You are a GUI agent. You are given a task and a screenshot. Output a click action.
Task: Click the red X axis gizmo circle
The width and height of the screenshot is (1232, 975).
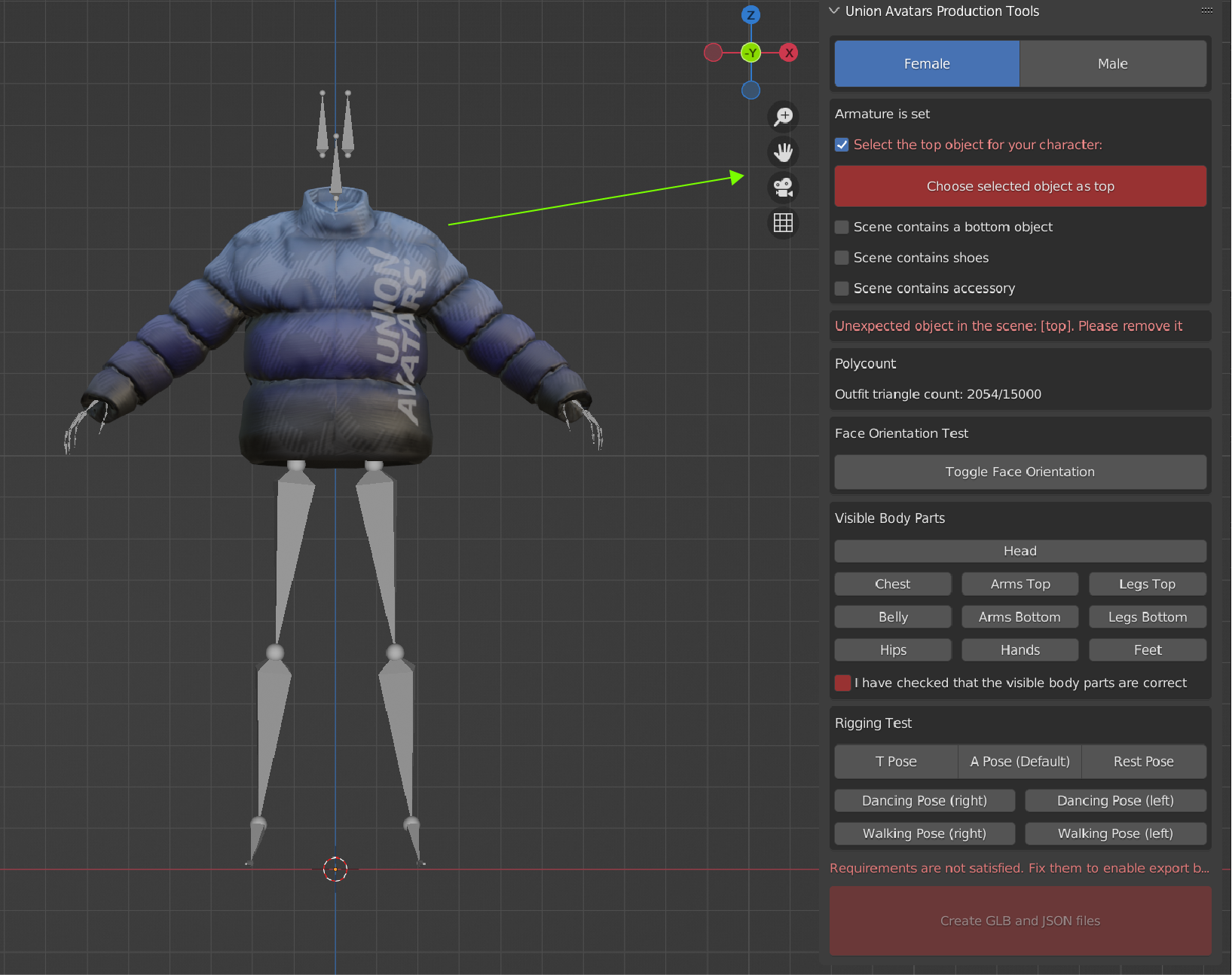[x=789, y=53]
